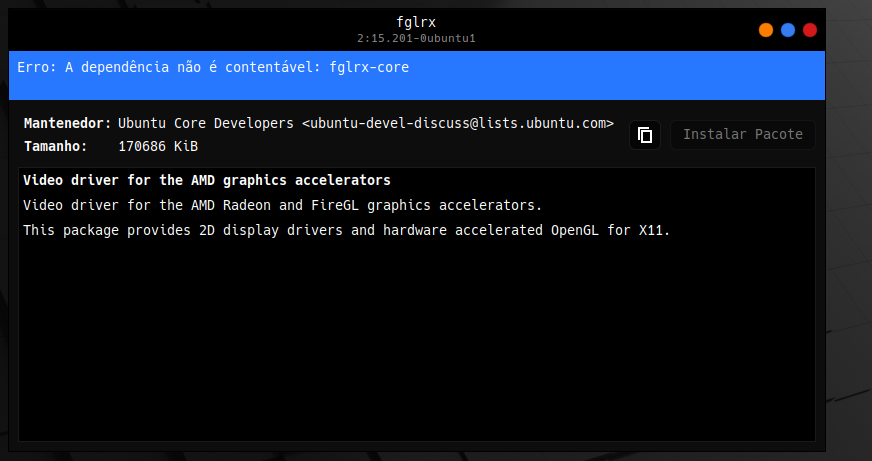872x461 pixels.
Task: Click the 170686 KiB size value
Action: tap(158, 147)
